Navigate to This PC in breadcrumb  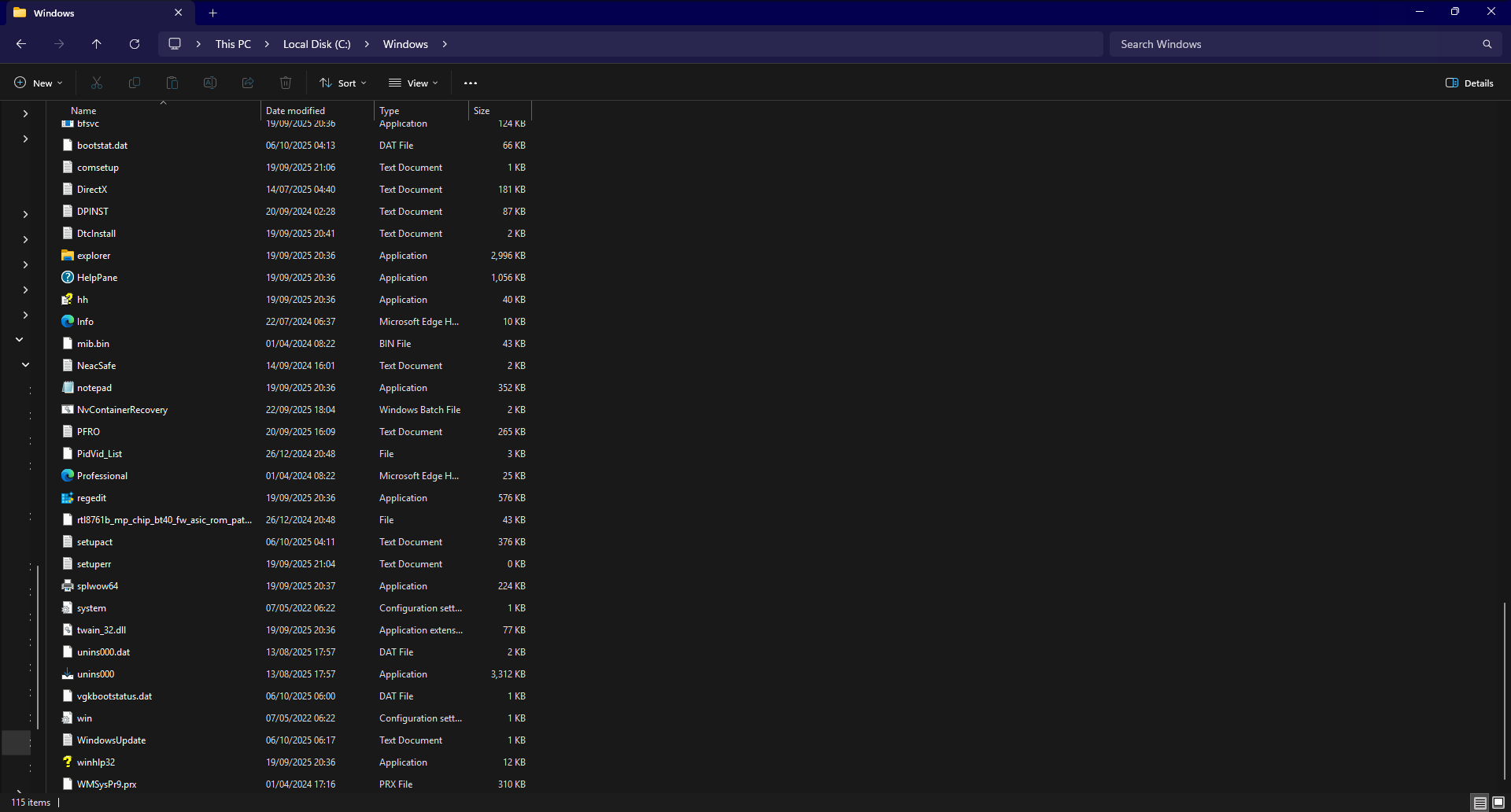(x=233, y=44)
